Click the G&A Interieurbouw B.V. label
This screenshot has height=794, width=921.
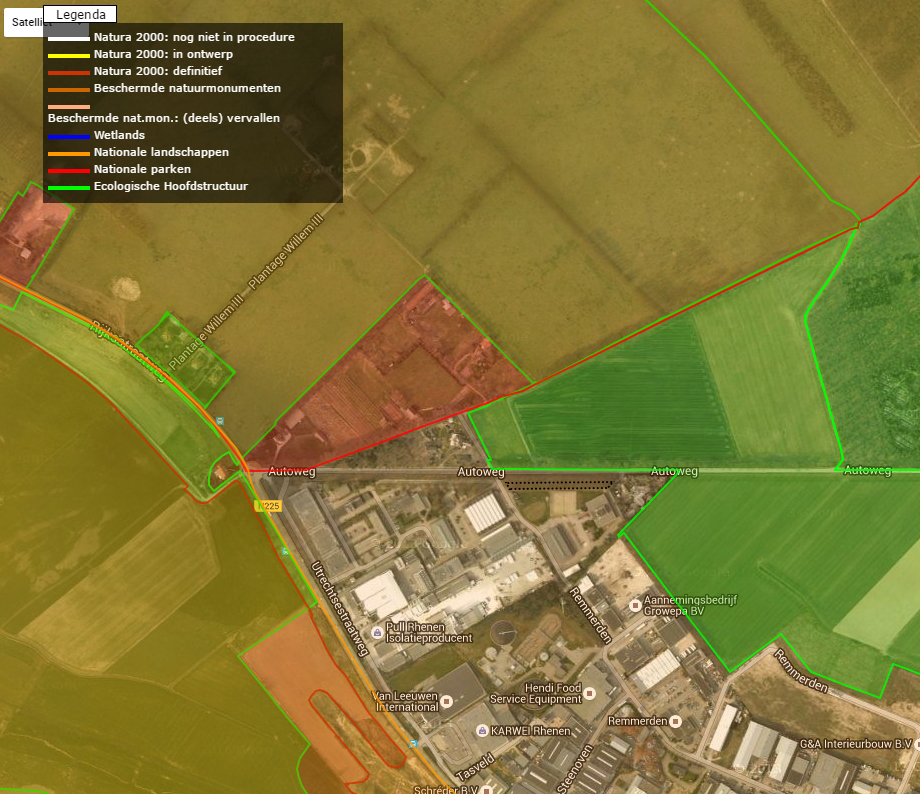(856, 743)
